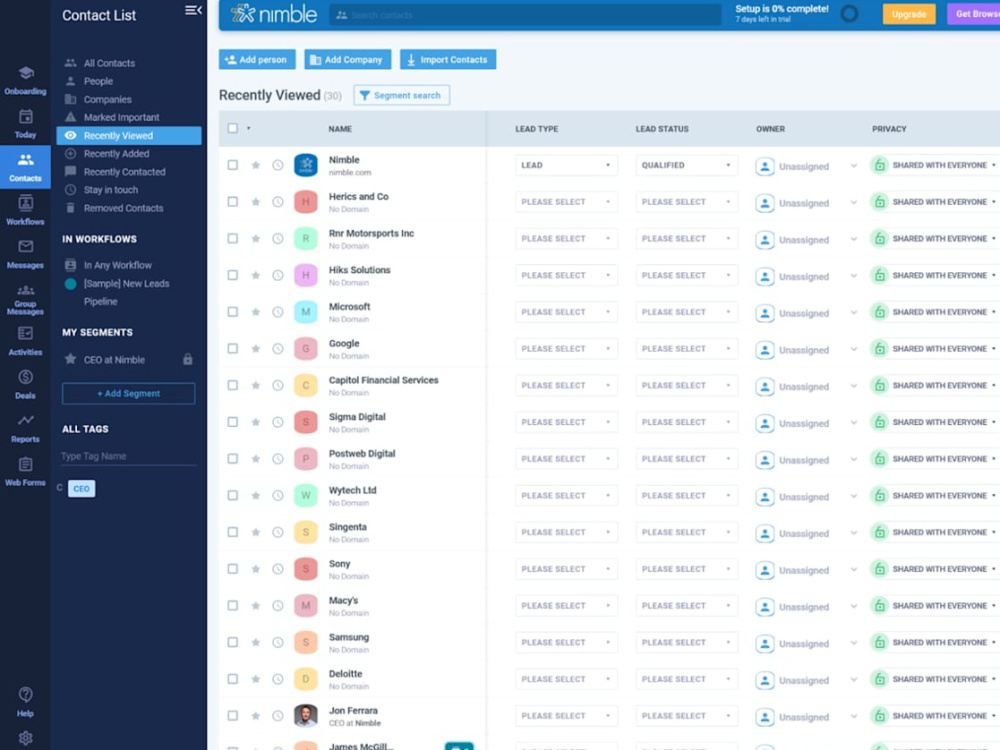Click the Type Tag Name field
The image size is (1000, 750).
coord(128,456)
